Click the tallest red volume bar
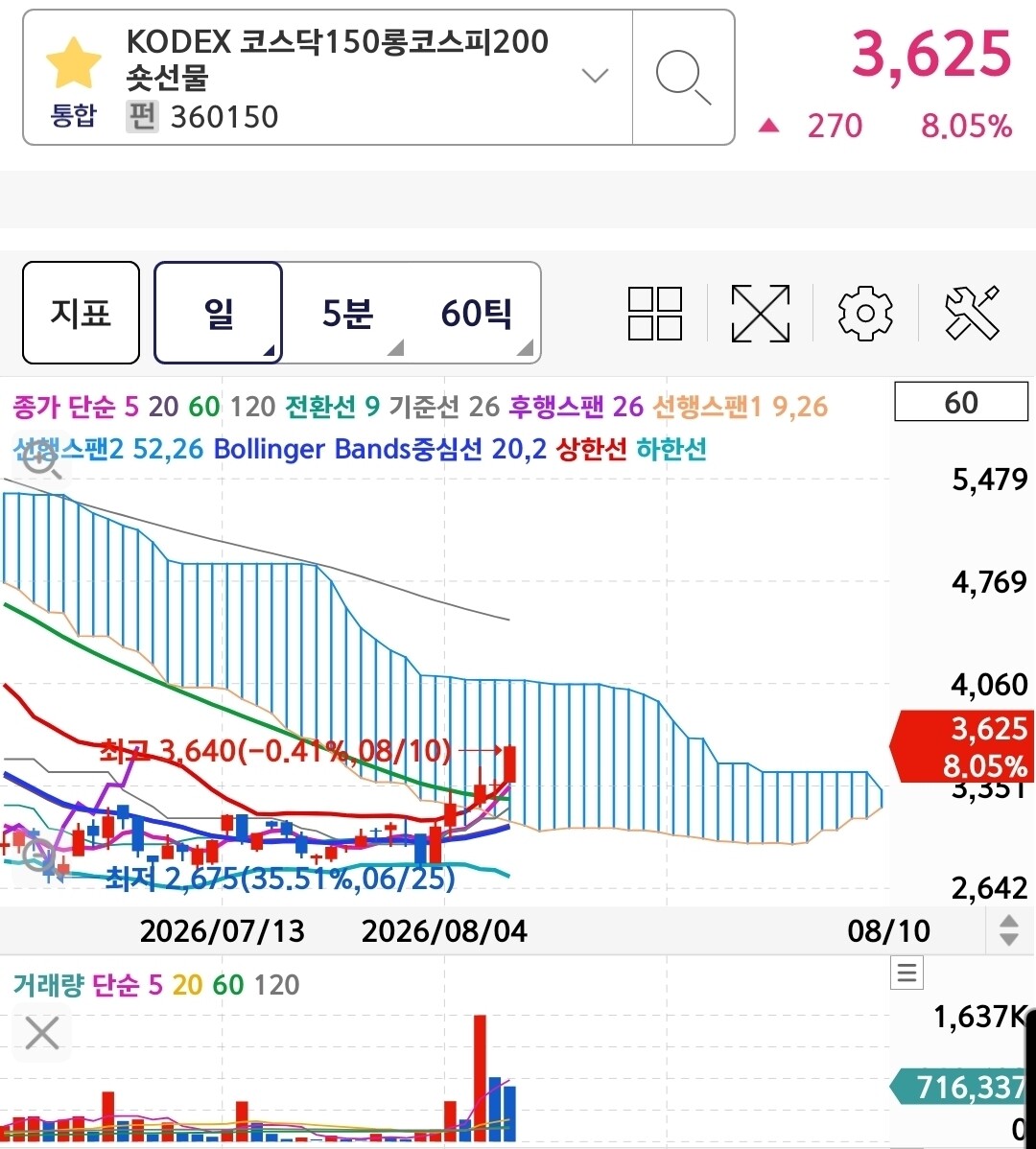Image resolution: width=1036 pixels, height=1149 pixels. (480, 1078)
